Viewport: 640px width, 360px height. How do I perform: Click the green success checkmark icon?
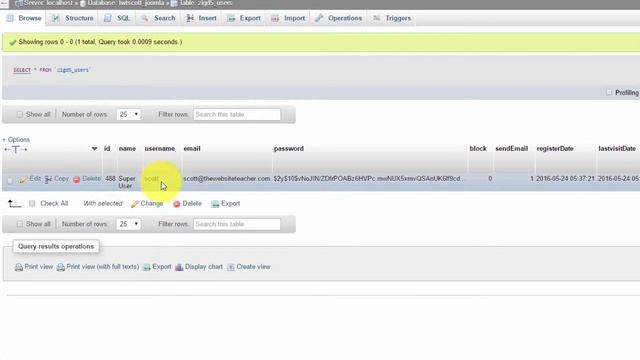[x=13, y=42]
